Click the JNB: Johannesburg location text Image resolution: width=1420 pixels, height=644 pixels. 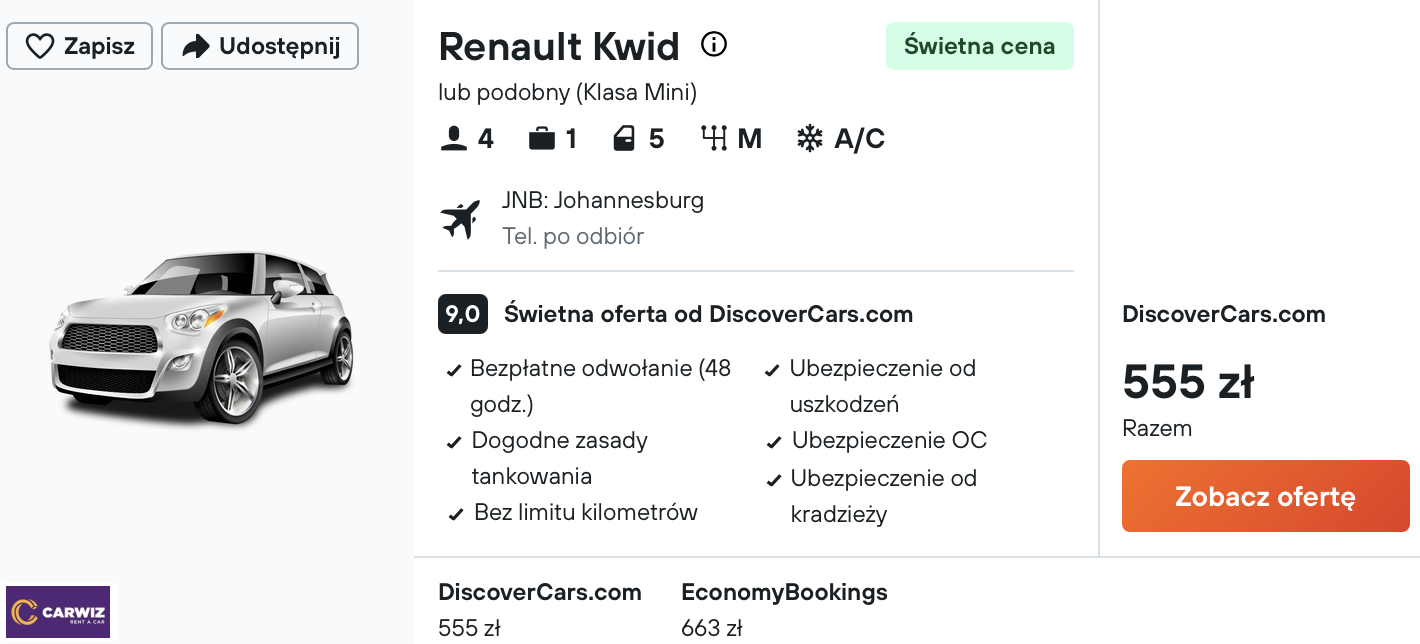603,200
